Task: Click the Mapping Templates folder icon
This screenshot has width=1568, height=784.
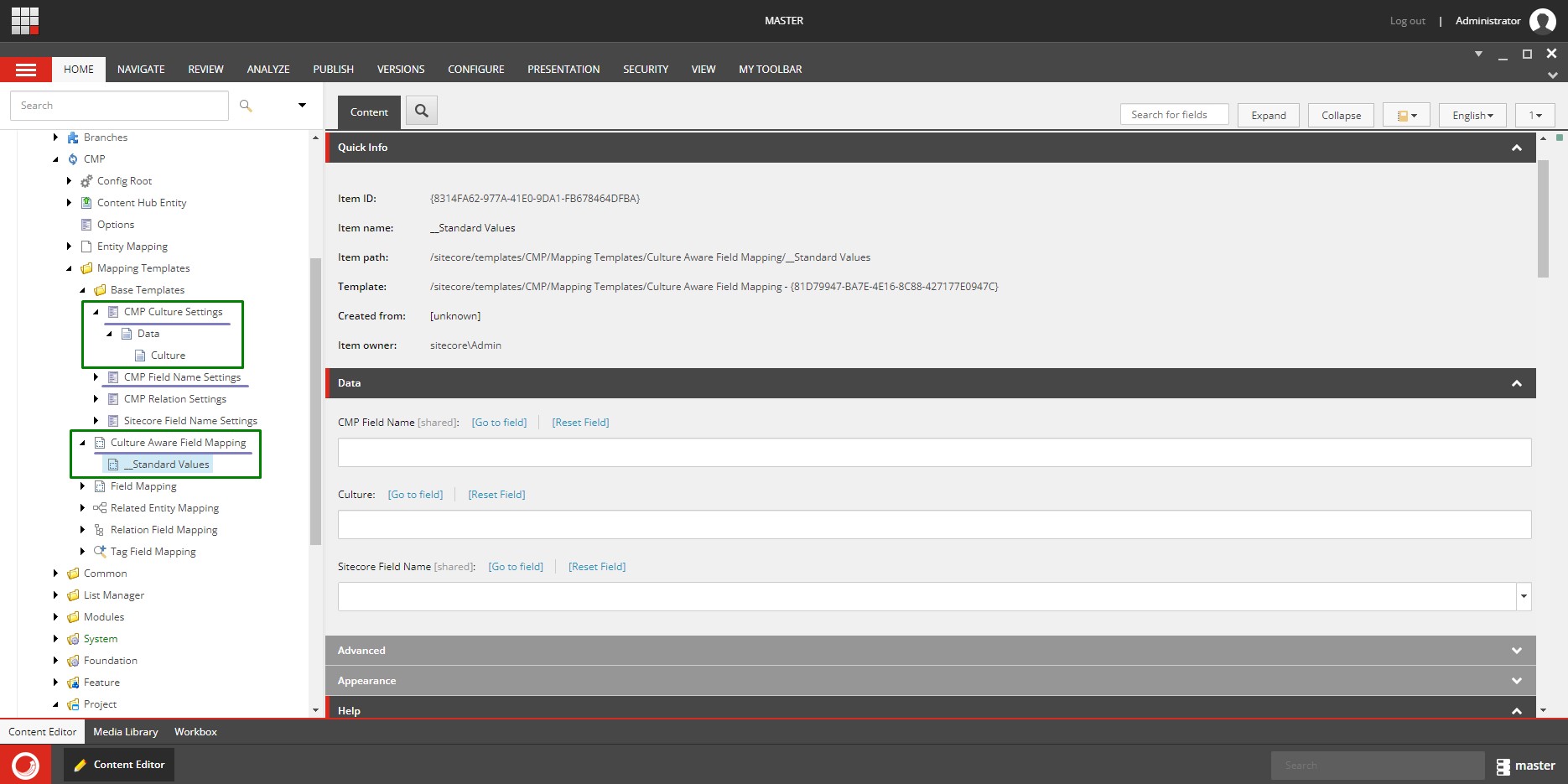Action: point(86,268)
